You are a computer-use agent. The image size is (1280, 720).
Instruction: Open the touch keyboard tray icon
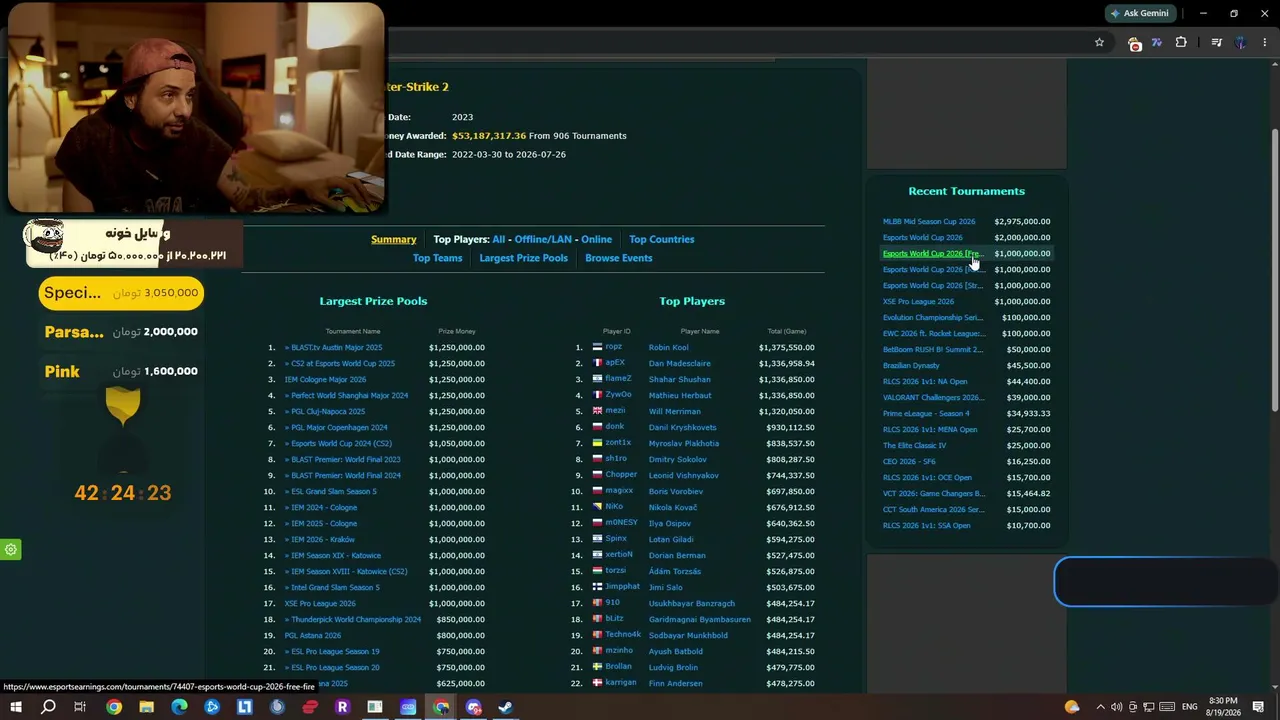tap(1166, 707)
